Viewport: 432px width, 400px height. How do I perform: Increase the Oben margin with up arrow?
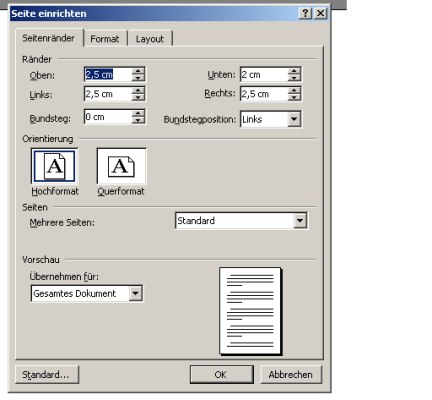(138, 71)
